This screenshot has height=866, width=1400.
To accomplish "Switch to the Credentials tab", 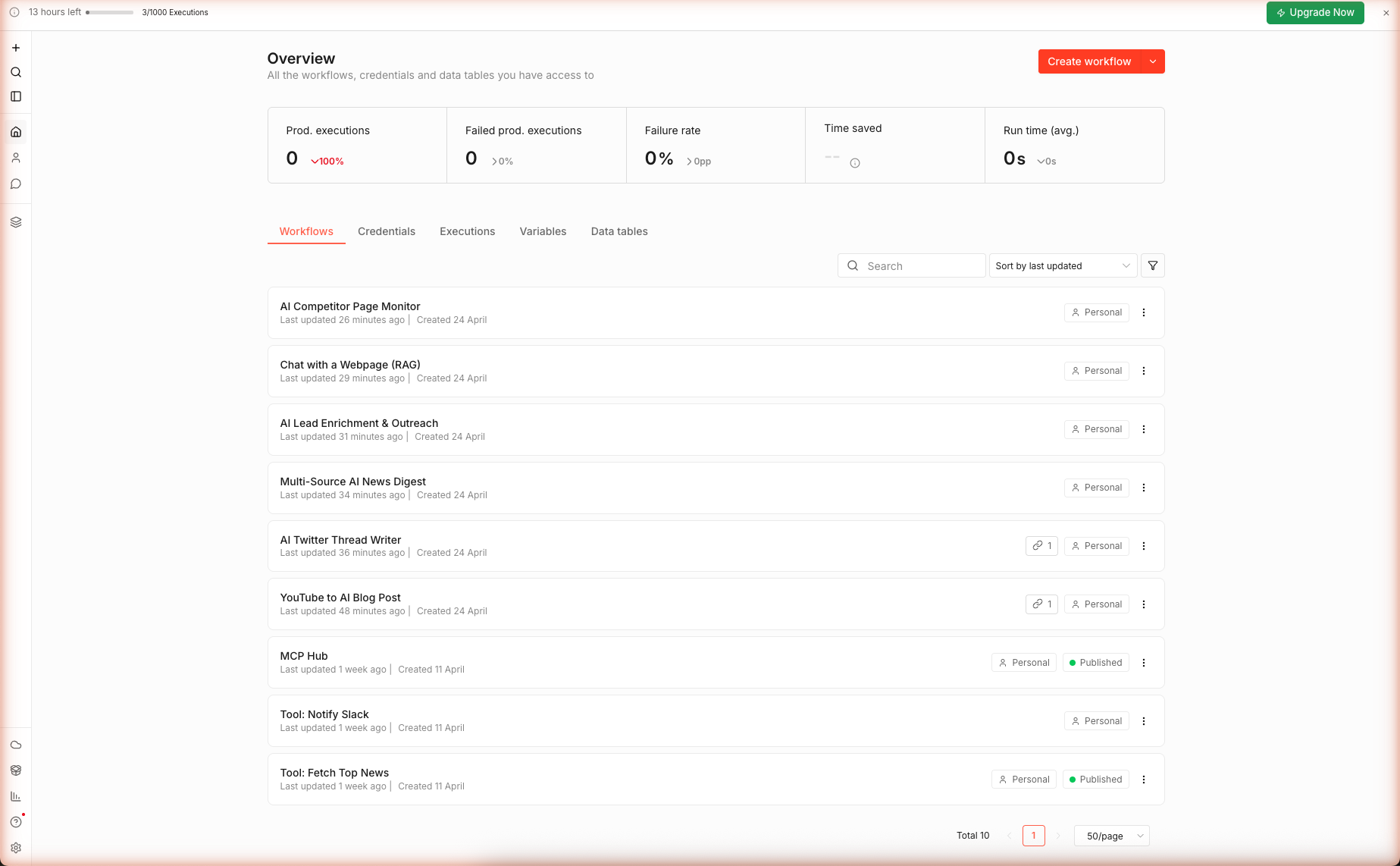I will click(386, 231).
